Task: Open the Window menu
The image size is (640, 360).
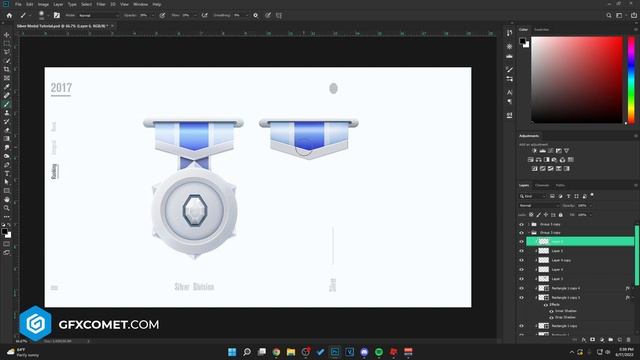Action: [x=140, y=4]
